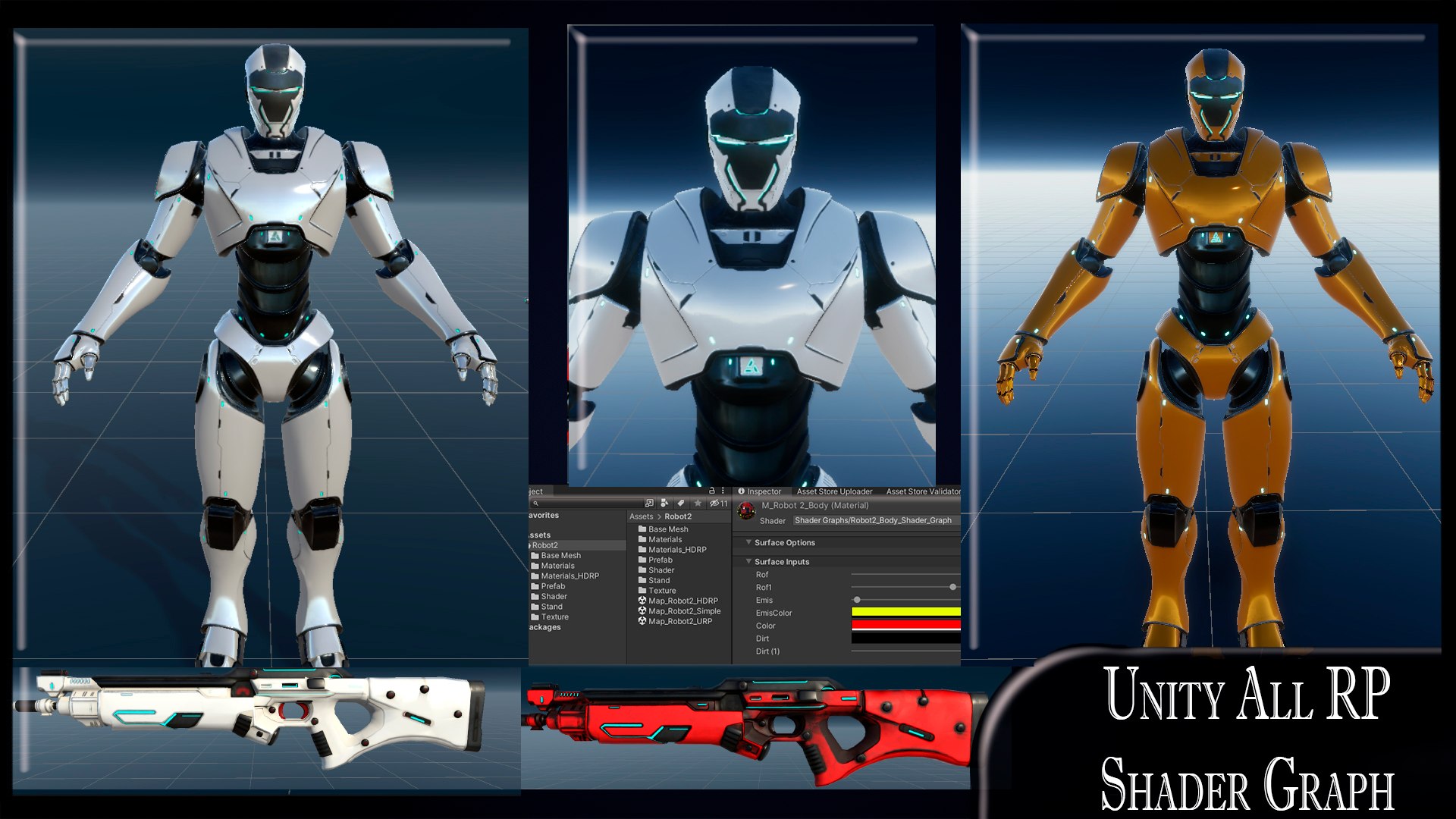Open Stand folder icon in asset list
The image size is (1456, 819).
(642, 581)
